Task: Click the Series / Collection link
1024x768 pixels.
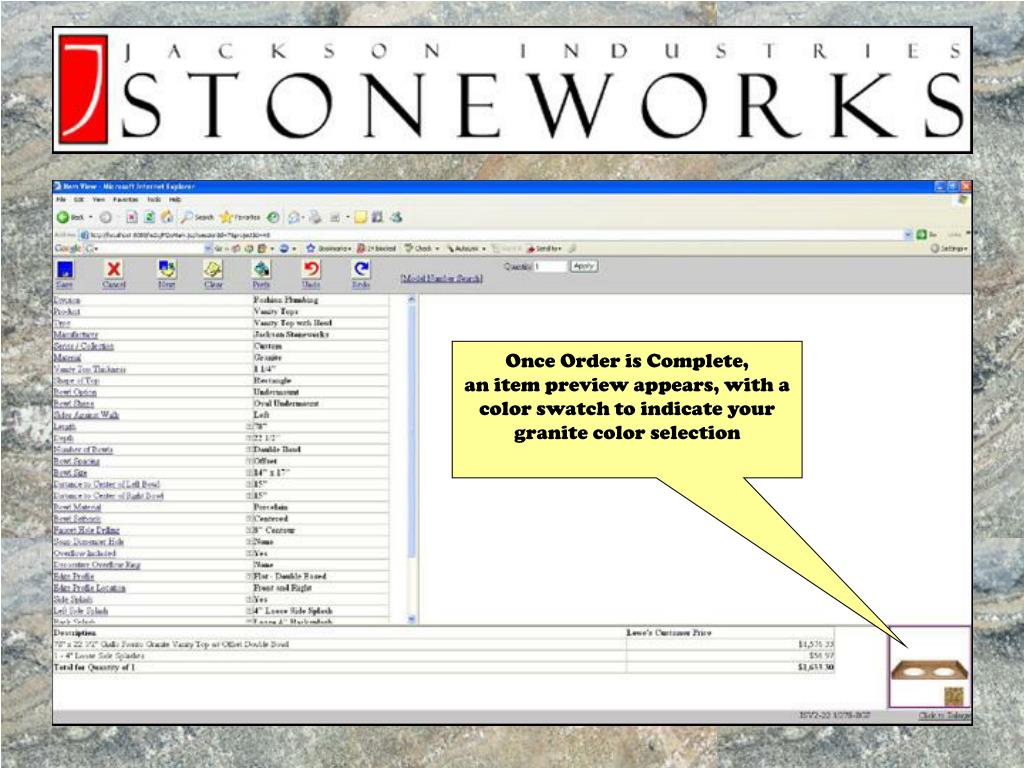Action: tap(84, 346)
